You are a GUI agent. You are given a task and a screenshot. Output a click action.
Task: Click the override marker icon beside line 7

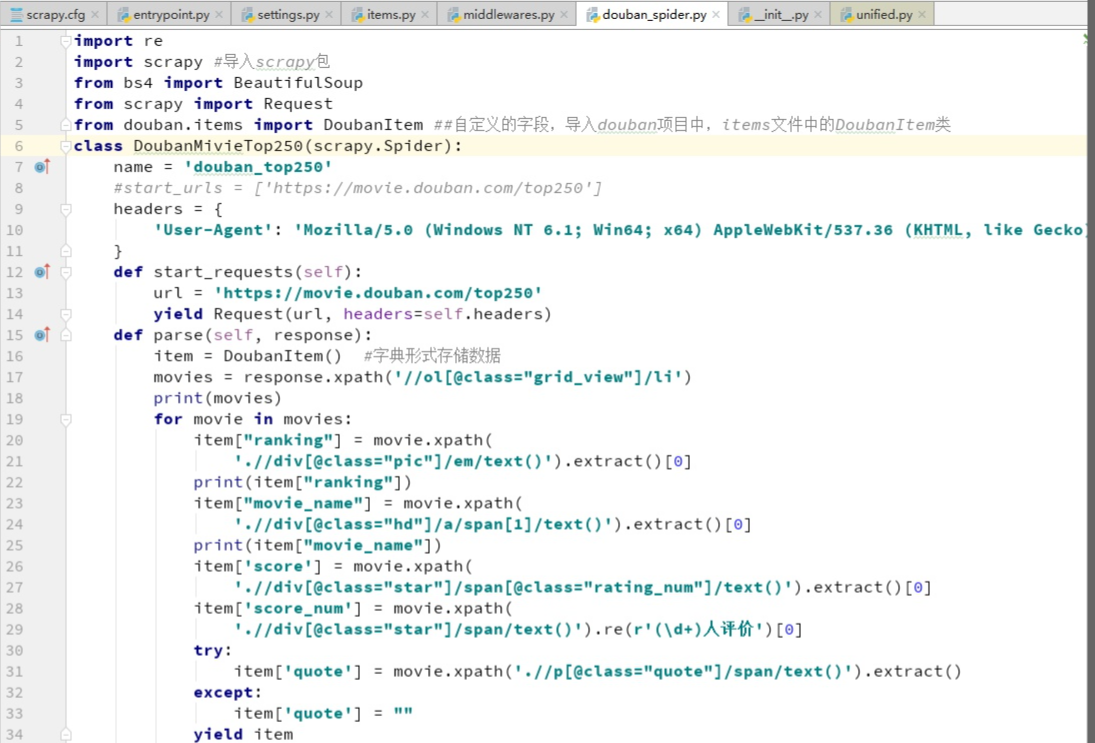[x=42, y=167]
